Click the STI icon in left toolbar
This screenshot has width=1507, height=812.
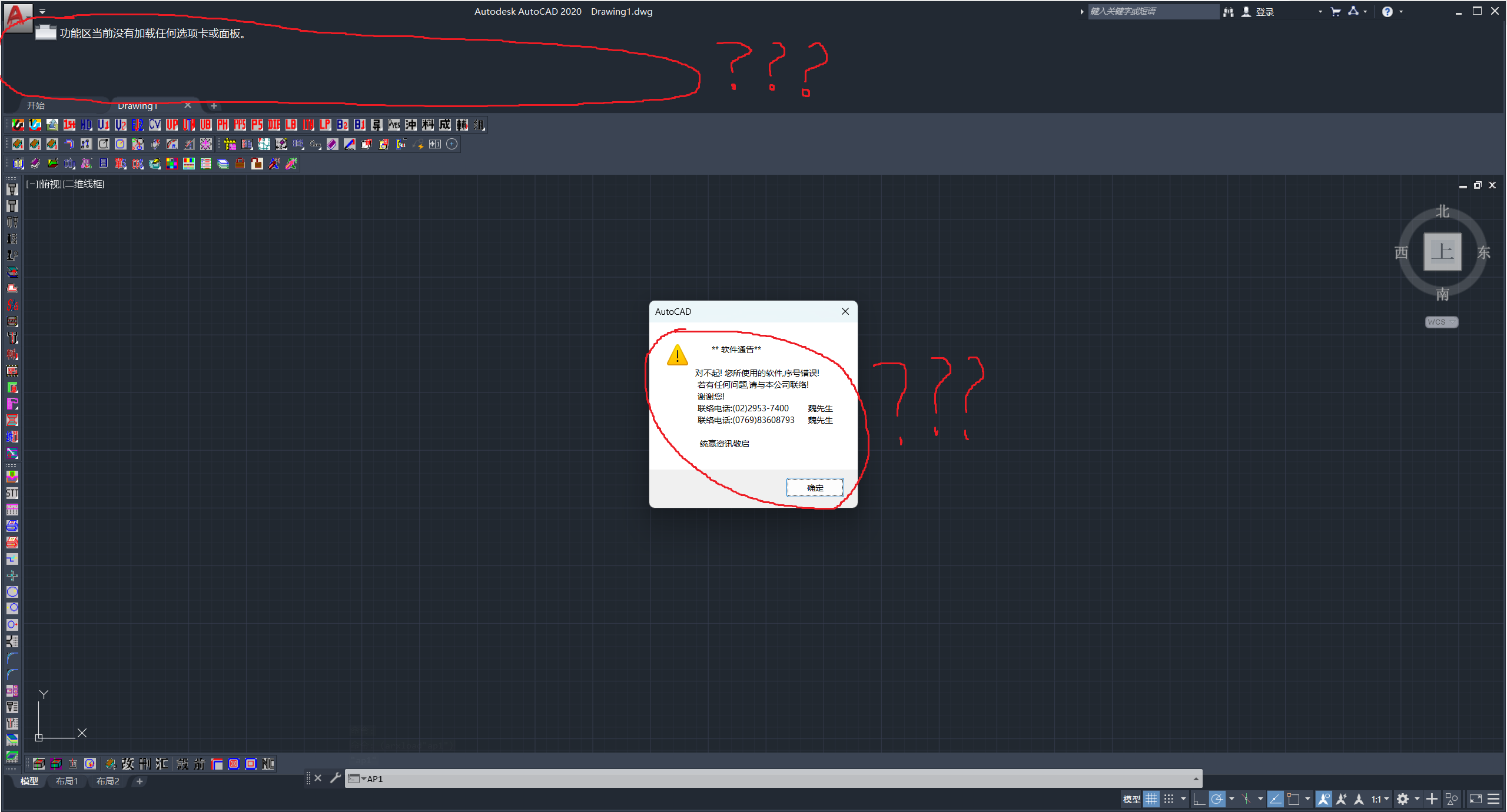(x=12, y=493)
